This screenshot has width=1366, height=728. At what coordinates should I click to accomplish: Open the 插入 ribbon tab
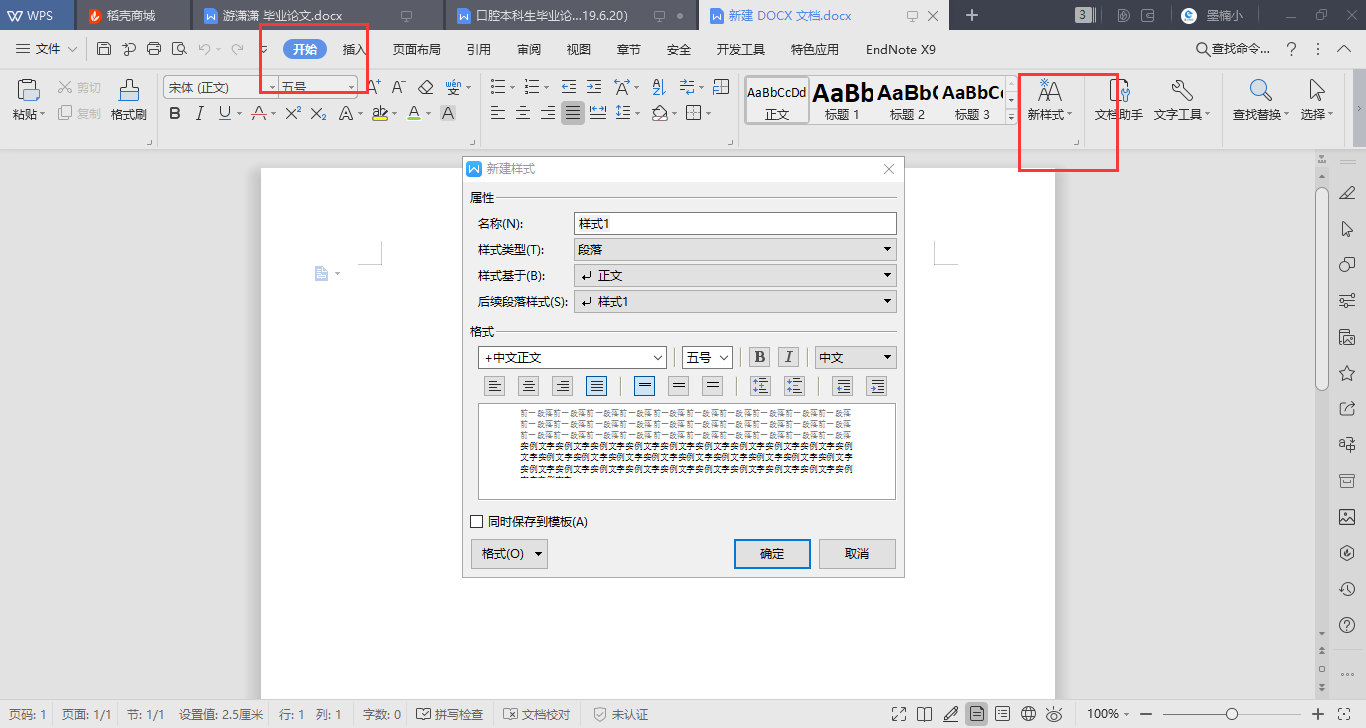(354, 49)
